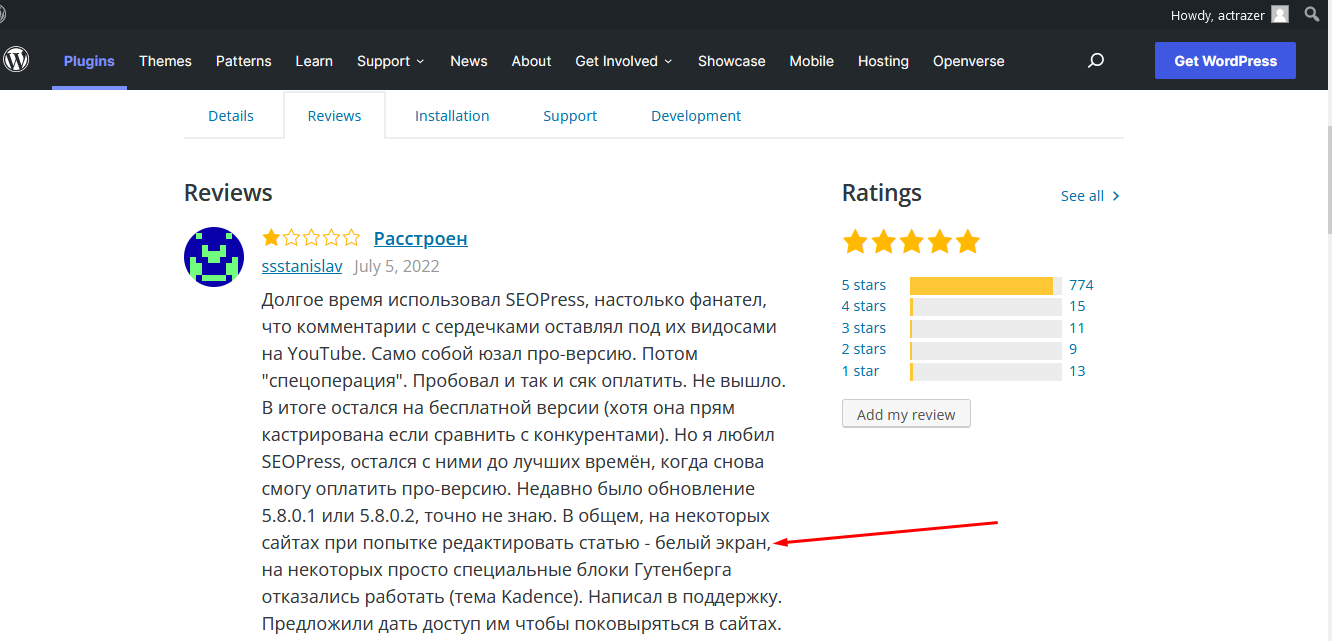The height and width of the screenshot is (641, 1332).
Task: Click the See all chevron arrow
Action: click(1116, 196)
